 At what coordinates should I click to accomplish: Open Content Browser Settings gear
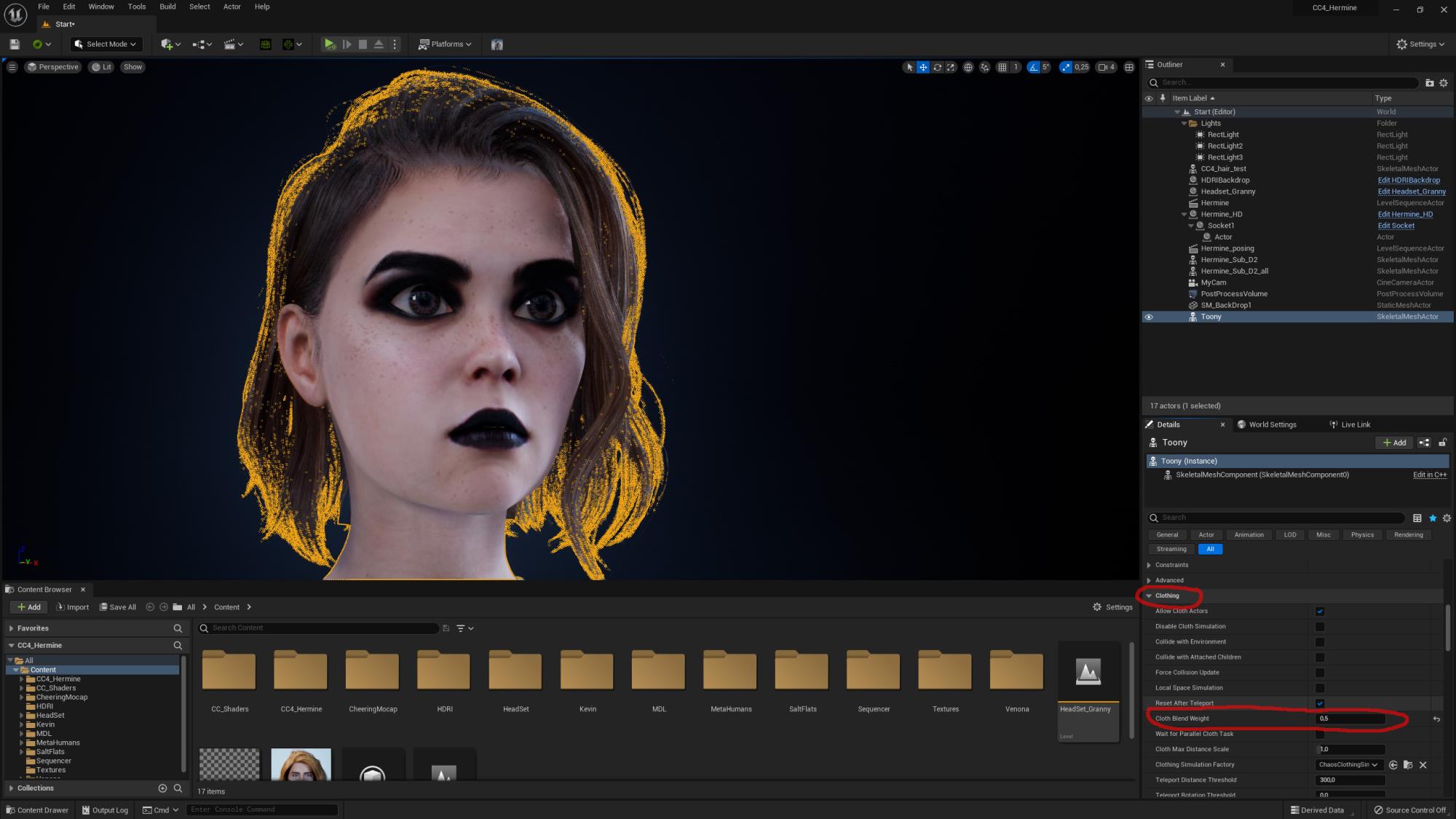(1112, 607)
